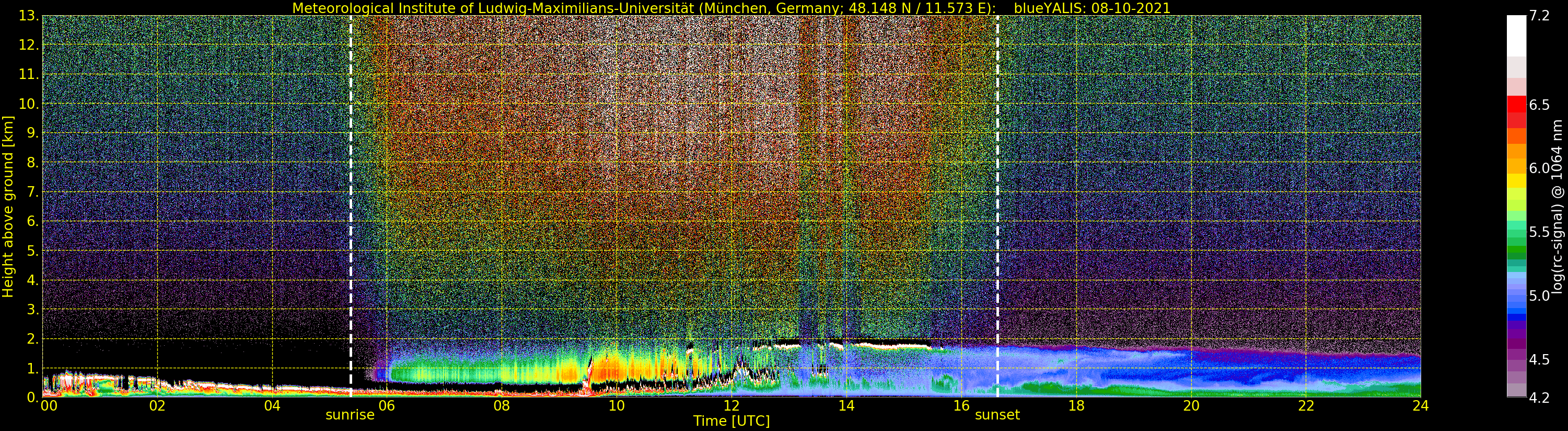The image size is (1568, 431).
Task: Click the 02 UTC time tick label
Action: [x=157, y=406]
